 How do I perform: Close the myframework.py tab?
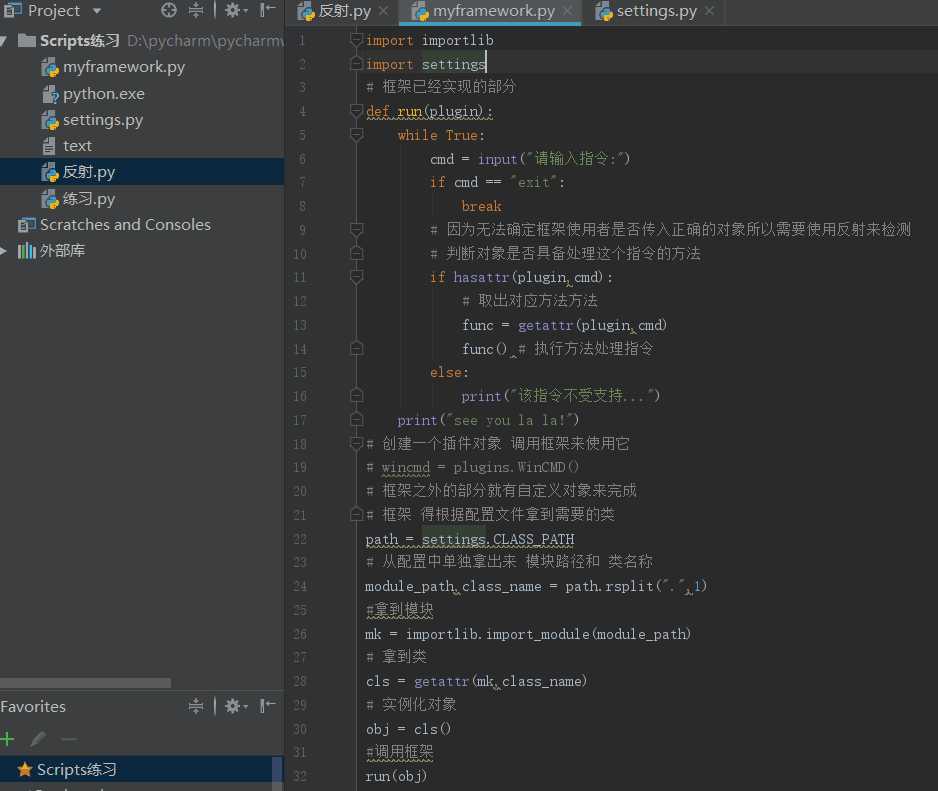pyautogui.click(x=568, y=11)
